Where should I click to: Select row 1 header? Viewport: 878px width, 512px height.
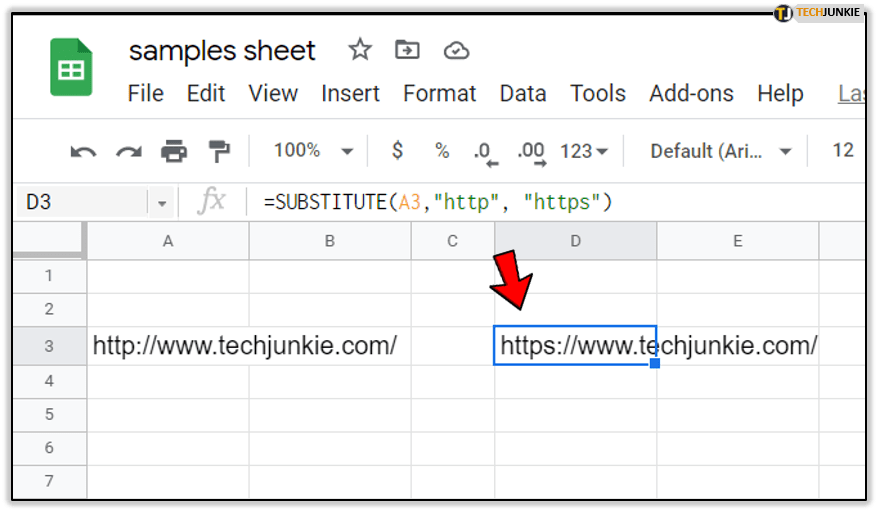coord(49,276)
